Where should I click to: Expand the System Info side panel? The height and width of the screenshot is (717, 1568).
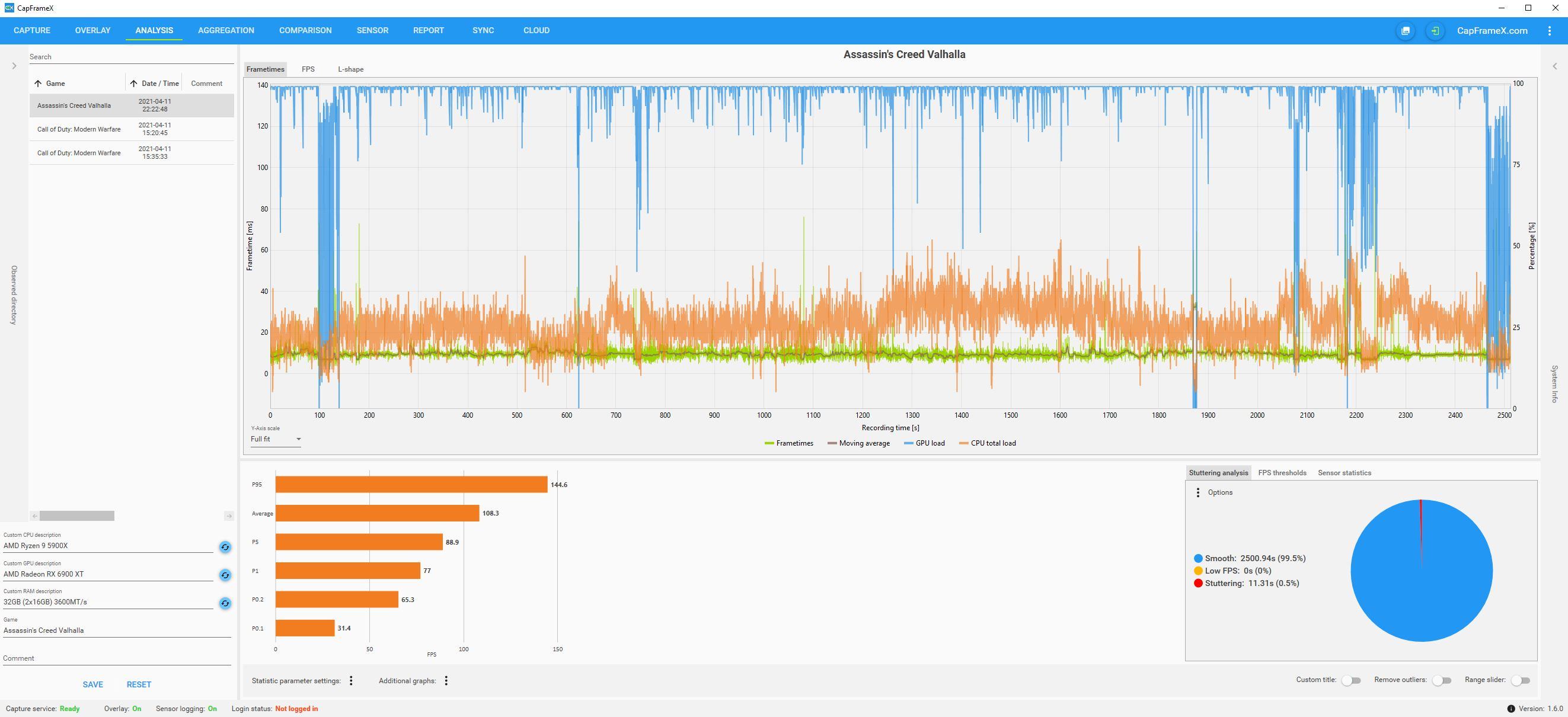(1554, 66)
